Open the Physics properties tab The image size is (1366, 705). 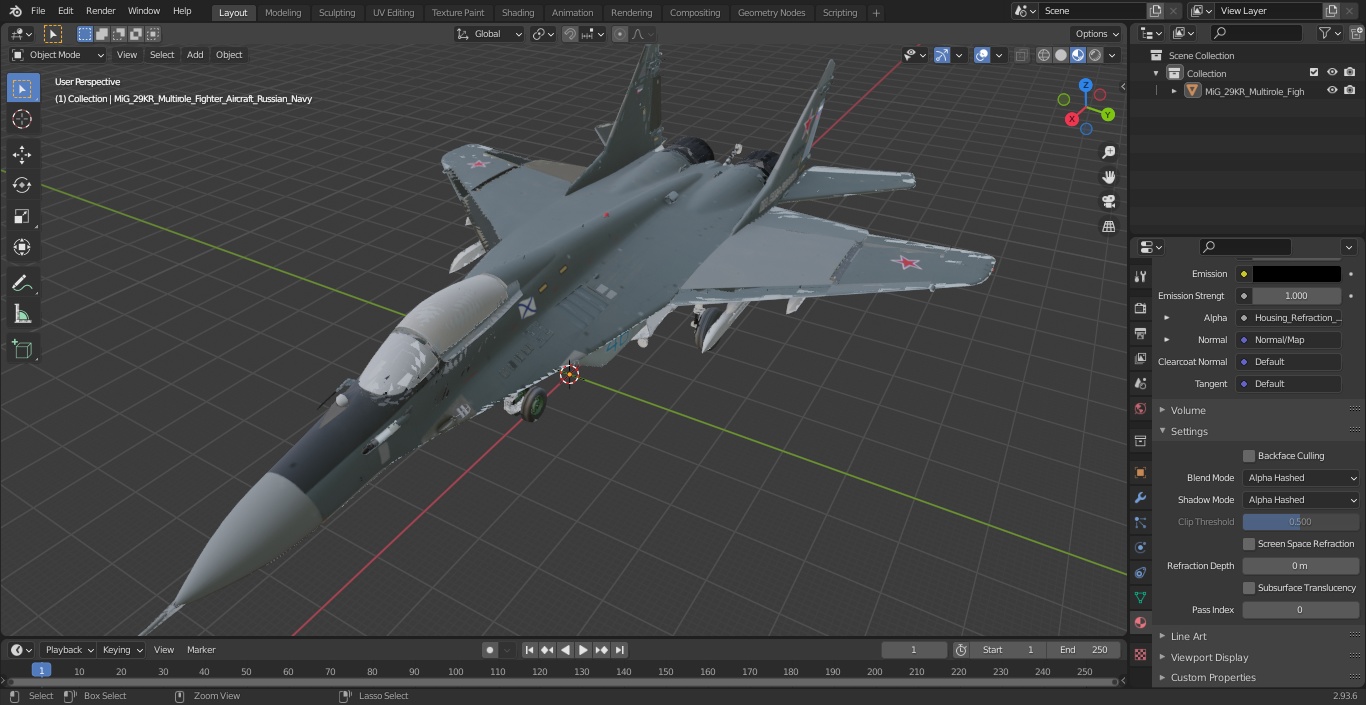tap(1140, 547)
